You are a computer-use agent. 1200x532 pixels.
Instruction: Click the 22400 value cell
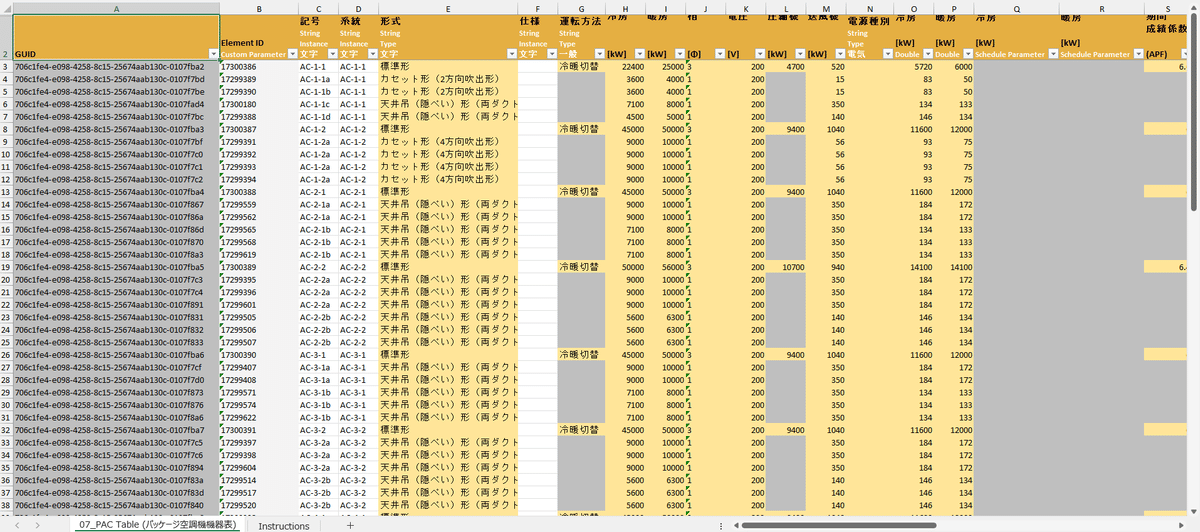(x=626, y=66)
